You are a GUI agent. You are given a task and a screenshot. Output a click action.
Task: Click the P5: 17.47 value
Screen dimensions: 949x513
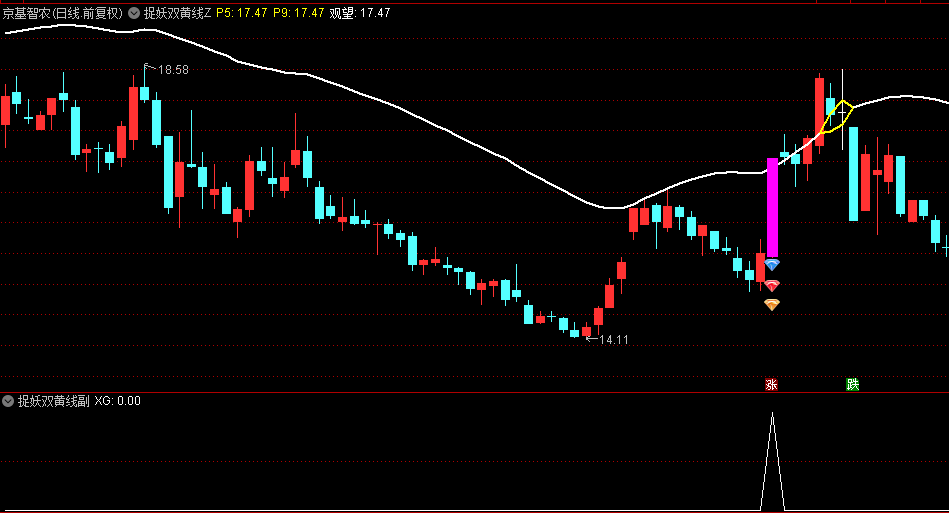tap(241, 13)
